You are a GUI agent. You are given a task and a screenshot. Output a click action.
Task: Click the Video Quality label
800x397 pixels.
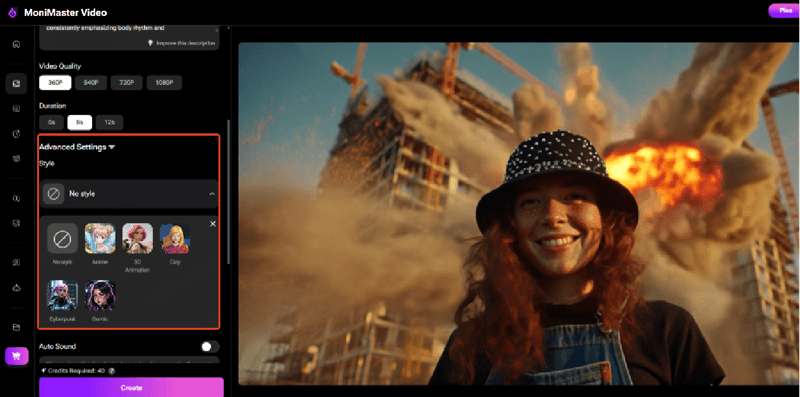60,66
